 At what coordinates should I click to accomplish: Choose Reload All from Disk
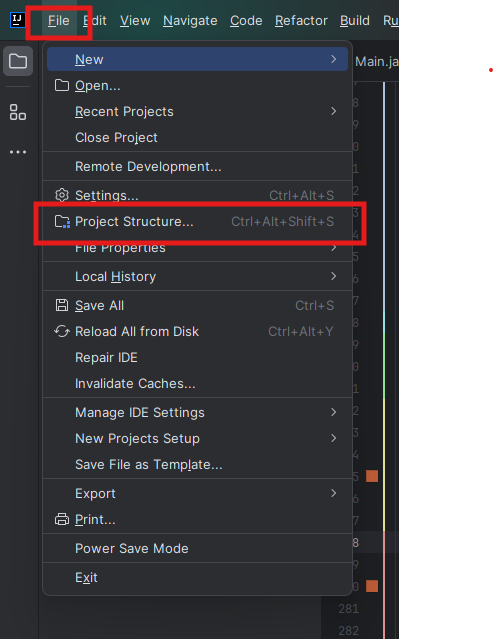[197, 331]
